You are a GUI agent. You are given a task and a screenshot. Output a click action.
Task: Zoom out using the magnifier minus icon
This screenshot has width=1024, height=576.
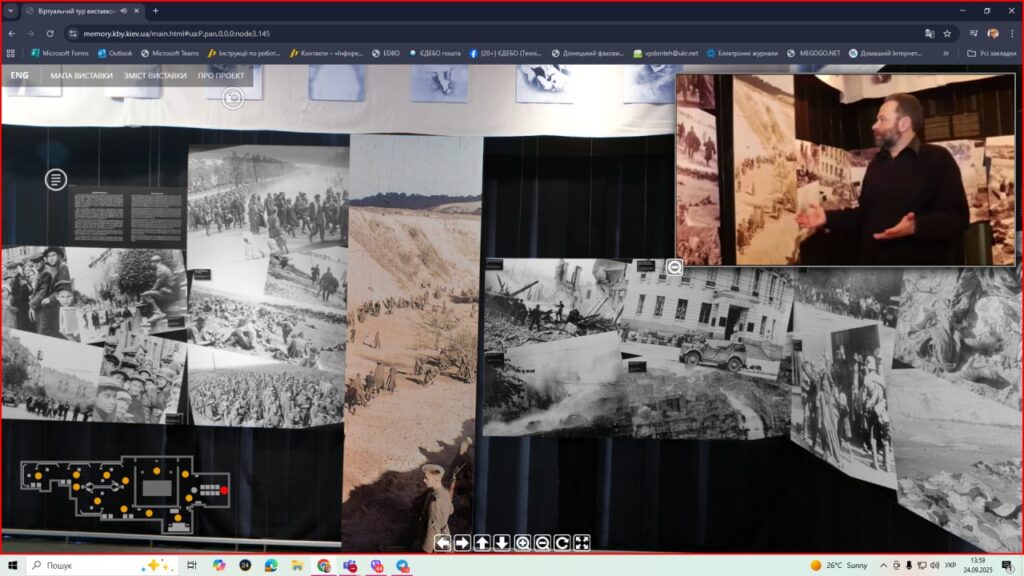[542, 543]
